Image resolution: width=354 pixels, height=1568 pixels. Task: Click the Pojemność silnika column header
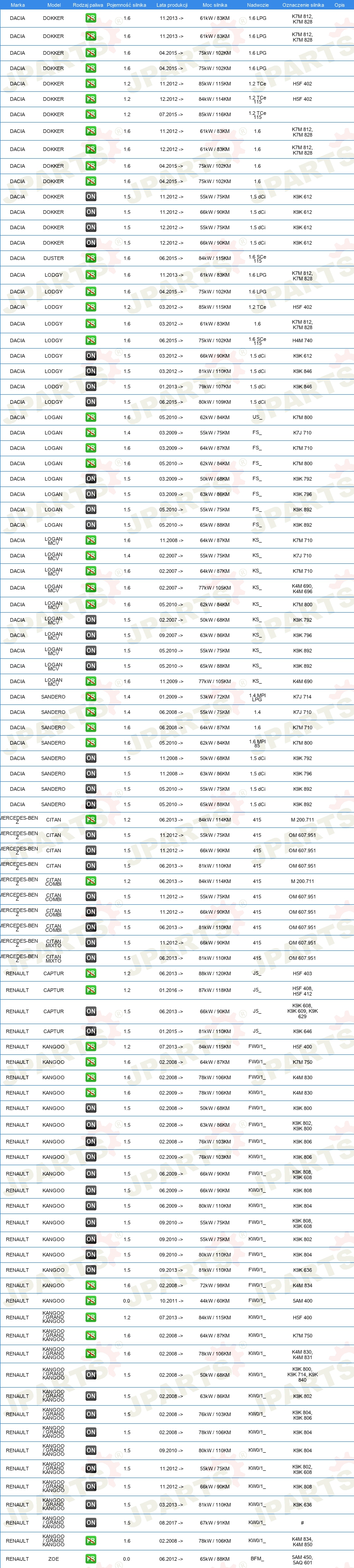(126, 5)
